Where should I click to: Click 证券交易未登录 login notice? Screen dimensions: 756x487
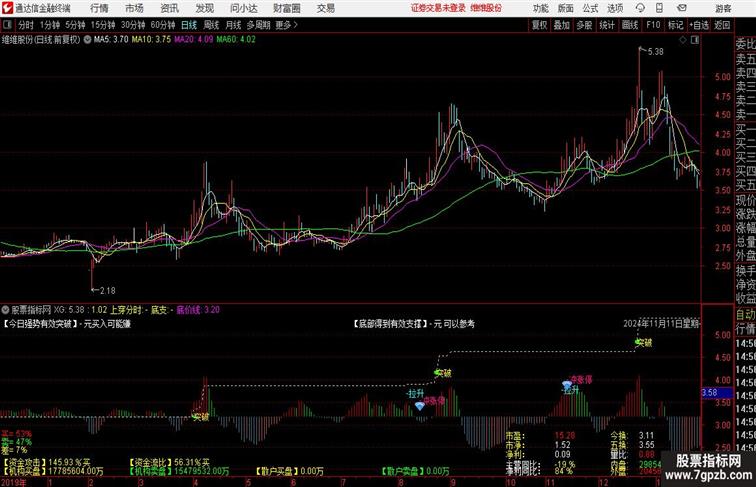coord(438,8)
